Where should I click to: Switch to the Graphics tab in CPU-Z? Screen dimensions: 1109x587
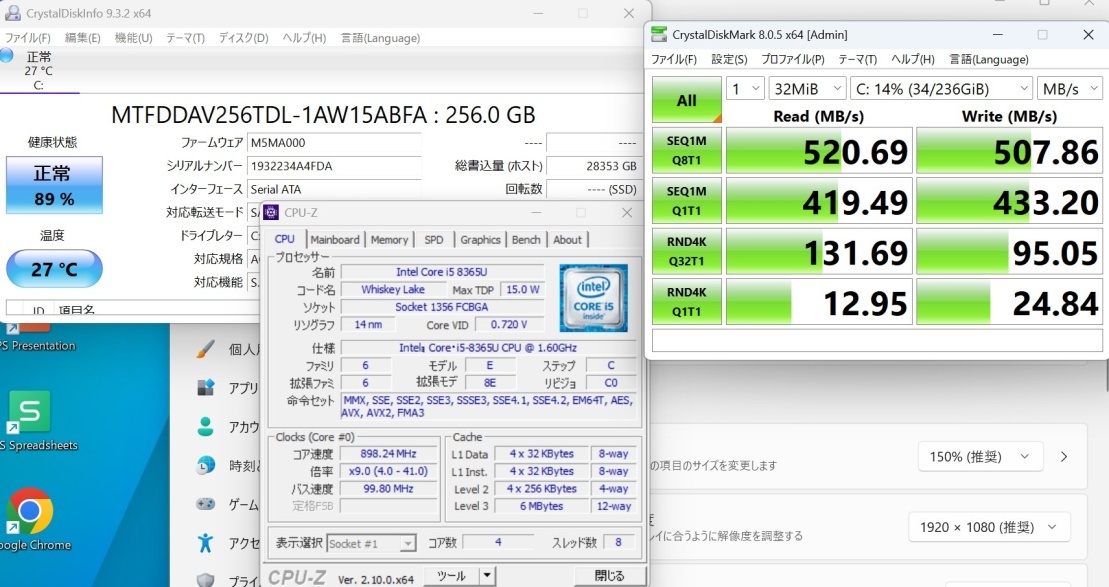click(x=480, y=240)
